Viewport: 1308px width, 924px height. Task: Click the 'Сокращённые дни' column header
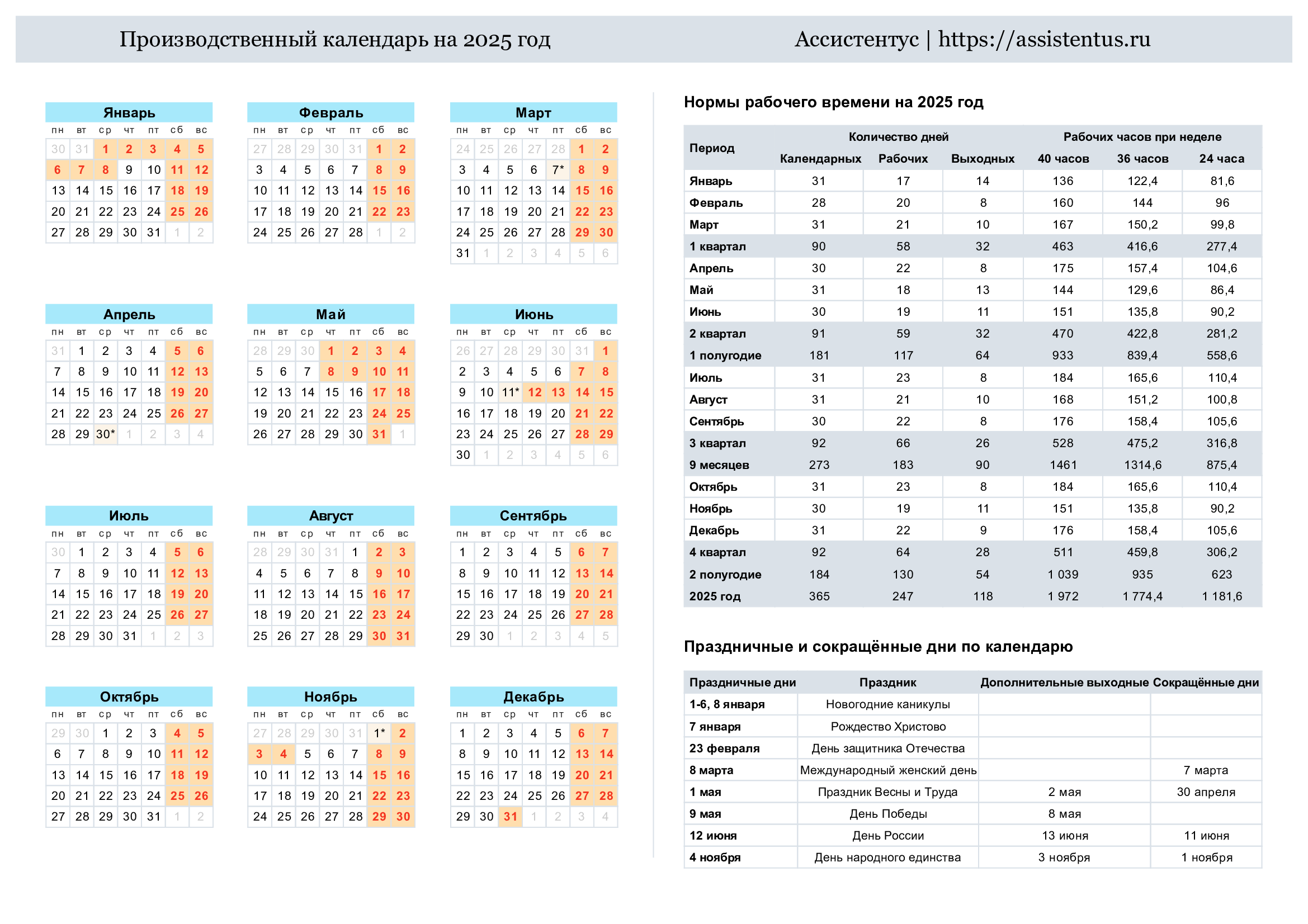click(1206, 683)
